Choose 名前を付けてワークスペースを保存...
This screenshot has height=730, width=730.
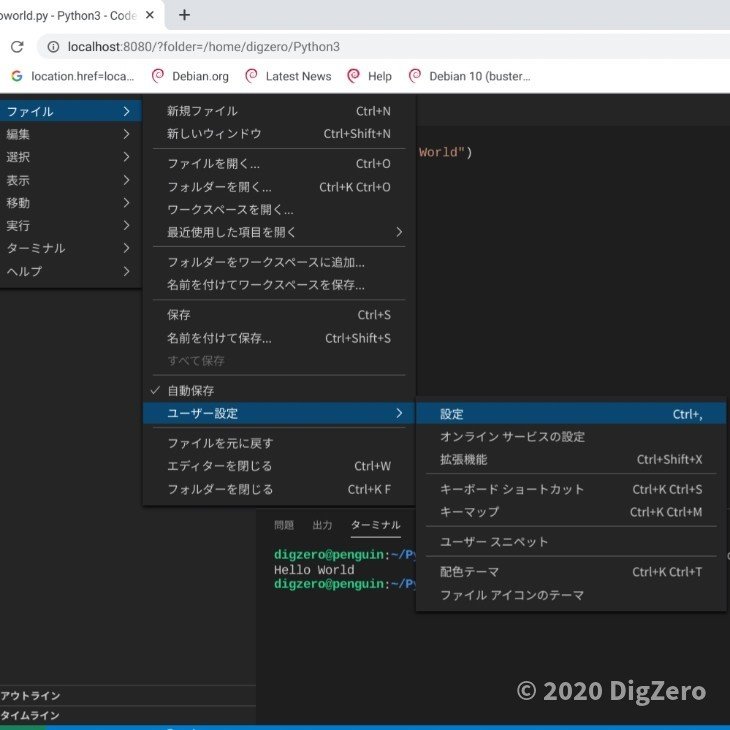tap(278, 284)
